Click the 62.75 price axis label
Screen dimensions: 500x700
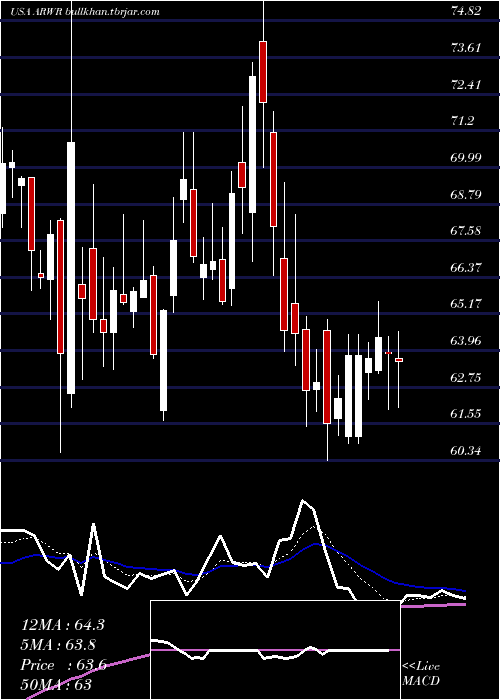pyautogui.click(x=466, y=378)
